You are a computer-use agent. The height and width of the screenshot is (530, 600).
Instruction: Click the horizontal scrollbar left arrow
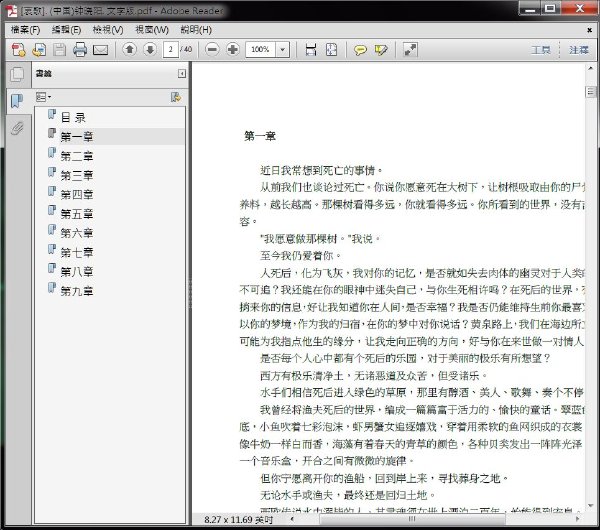tap(292, 519)
